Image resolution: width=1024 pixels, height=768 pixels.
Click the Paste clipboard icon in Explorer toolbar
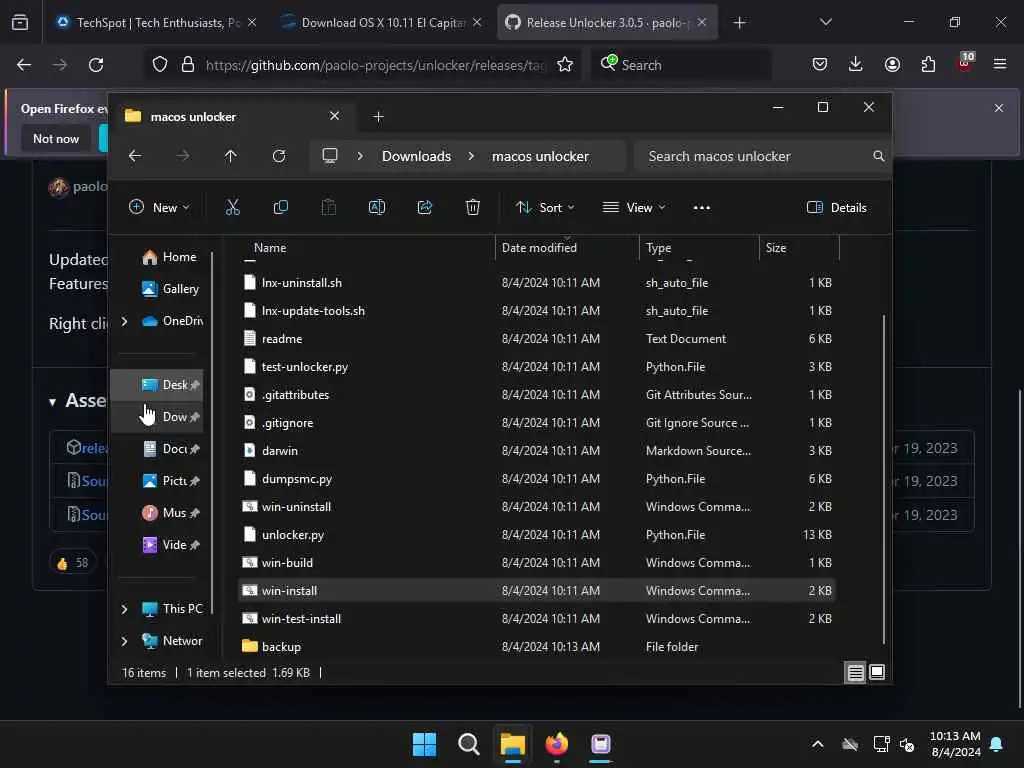click(328, 208)
